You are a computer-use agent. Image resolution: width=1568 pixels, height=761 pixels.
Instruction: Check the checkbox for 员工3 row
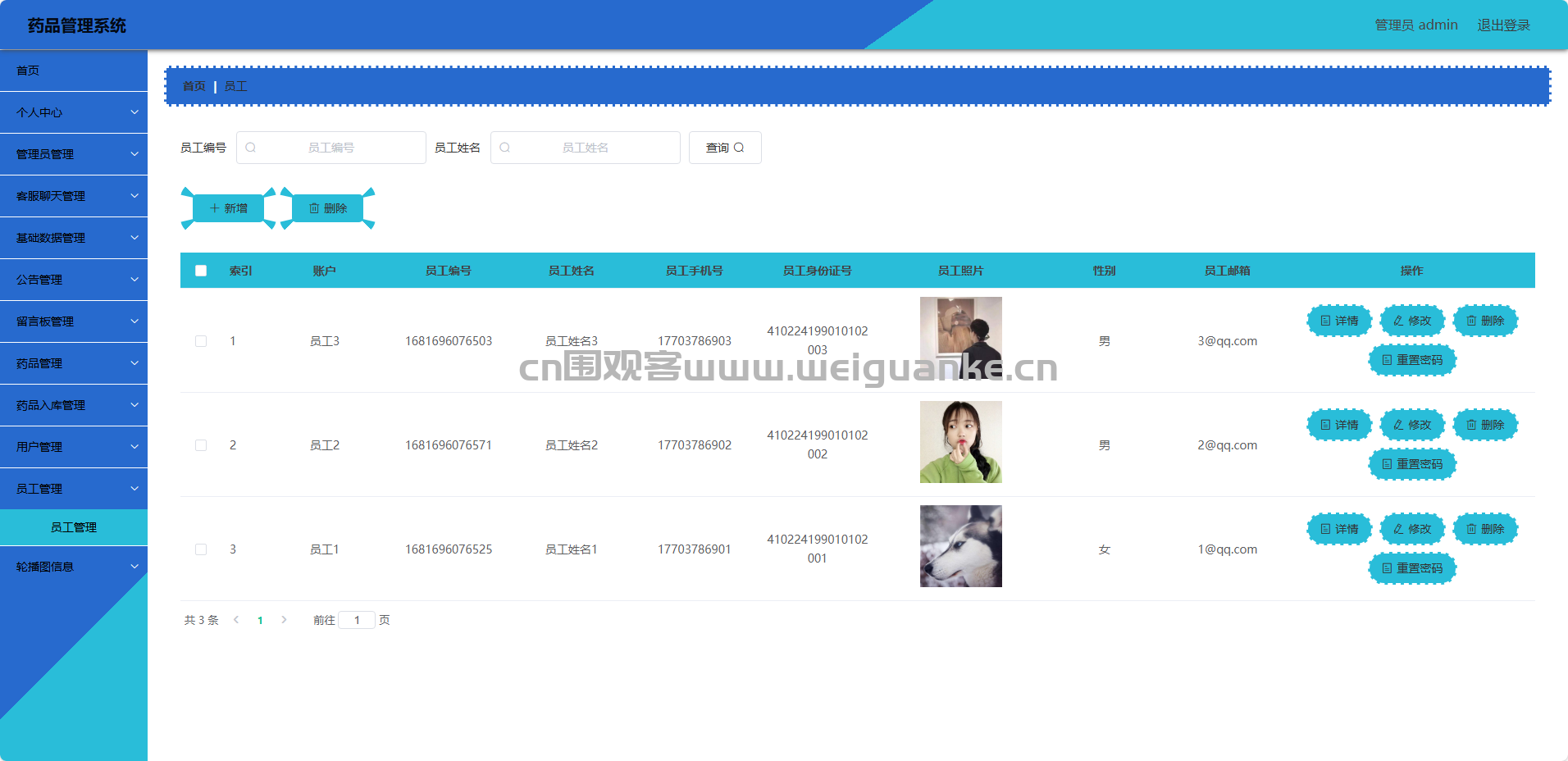click(201, 341)
